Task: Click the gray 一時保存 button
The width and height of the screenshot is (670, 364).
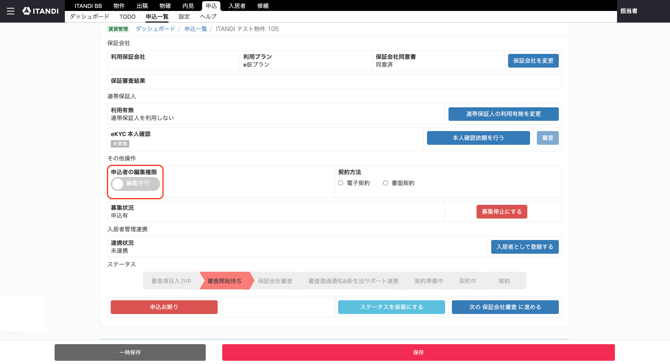Action: coord(130,352)
